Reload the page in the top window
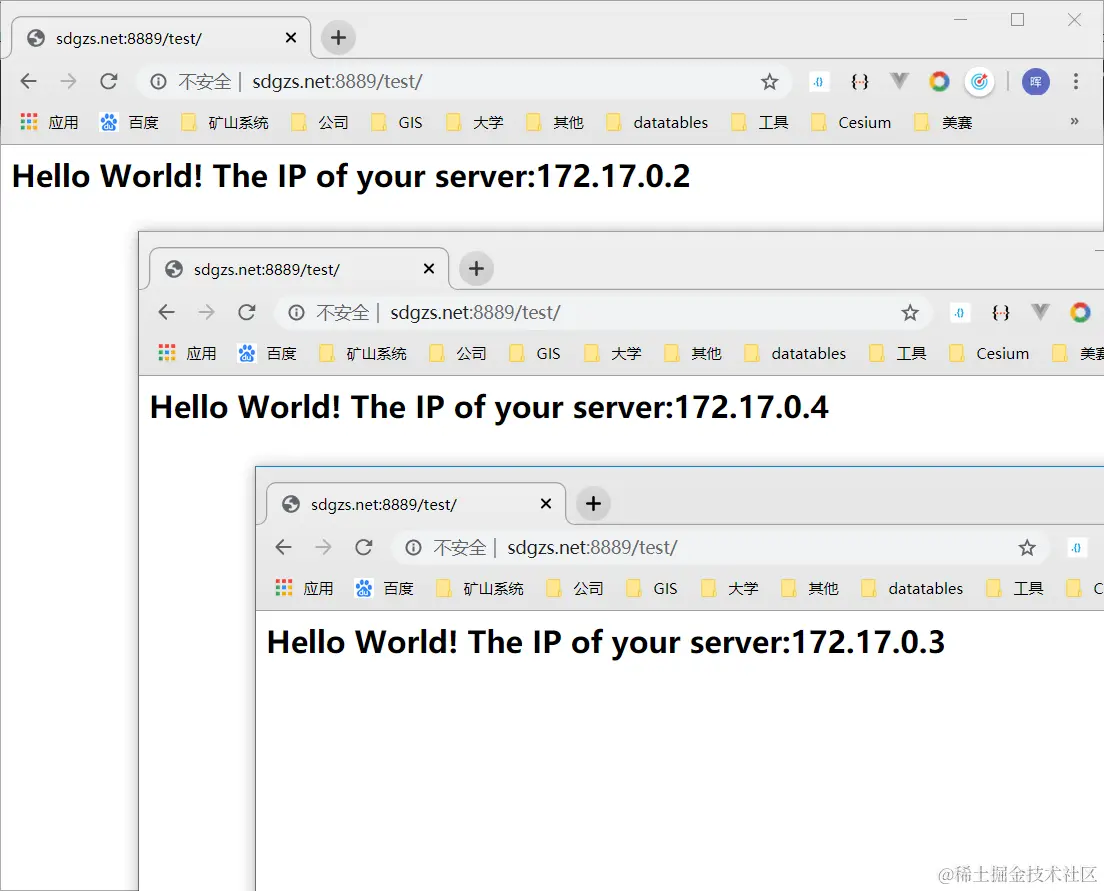This screenshot has width=1104, height=891. tap(108, 82)
